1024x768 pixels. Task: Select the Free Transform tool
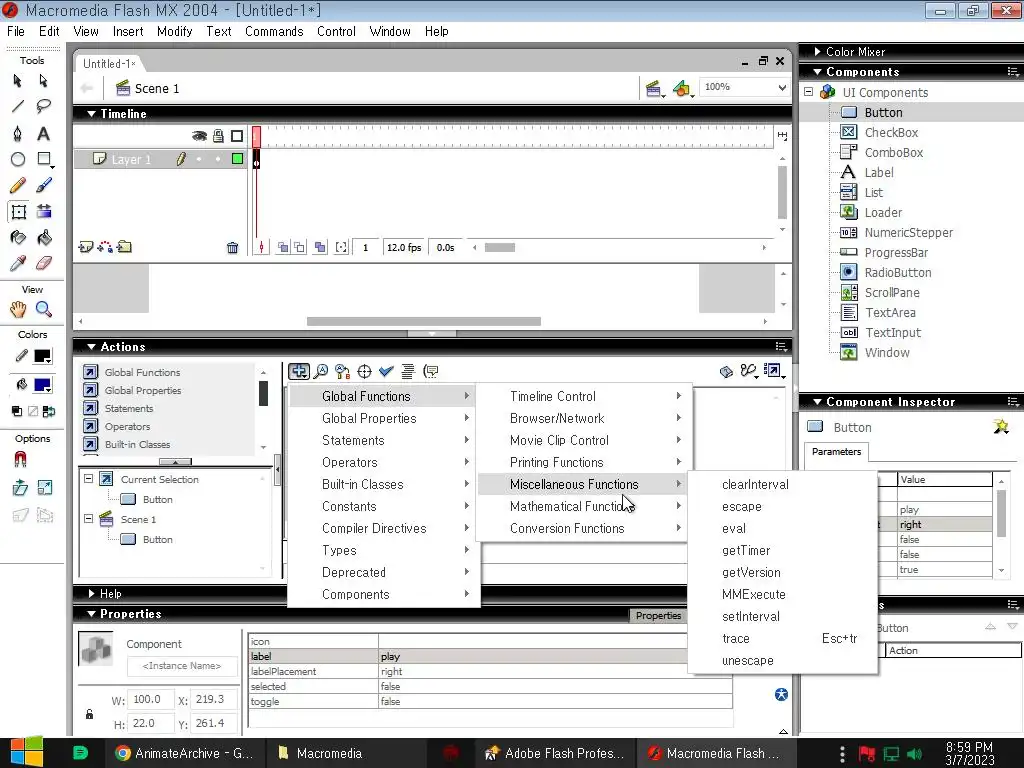coord(18,212)
